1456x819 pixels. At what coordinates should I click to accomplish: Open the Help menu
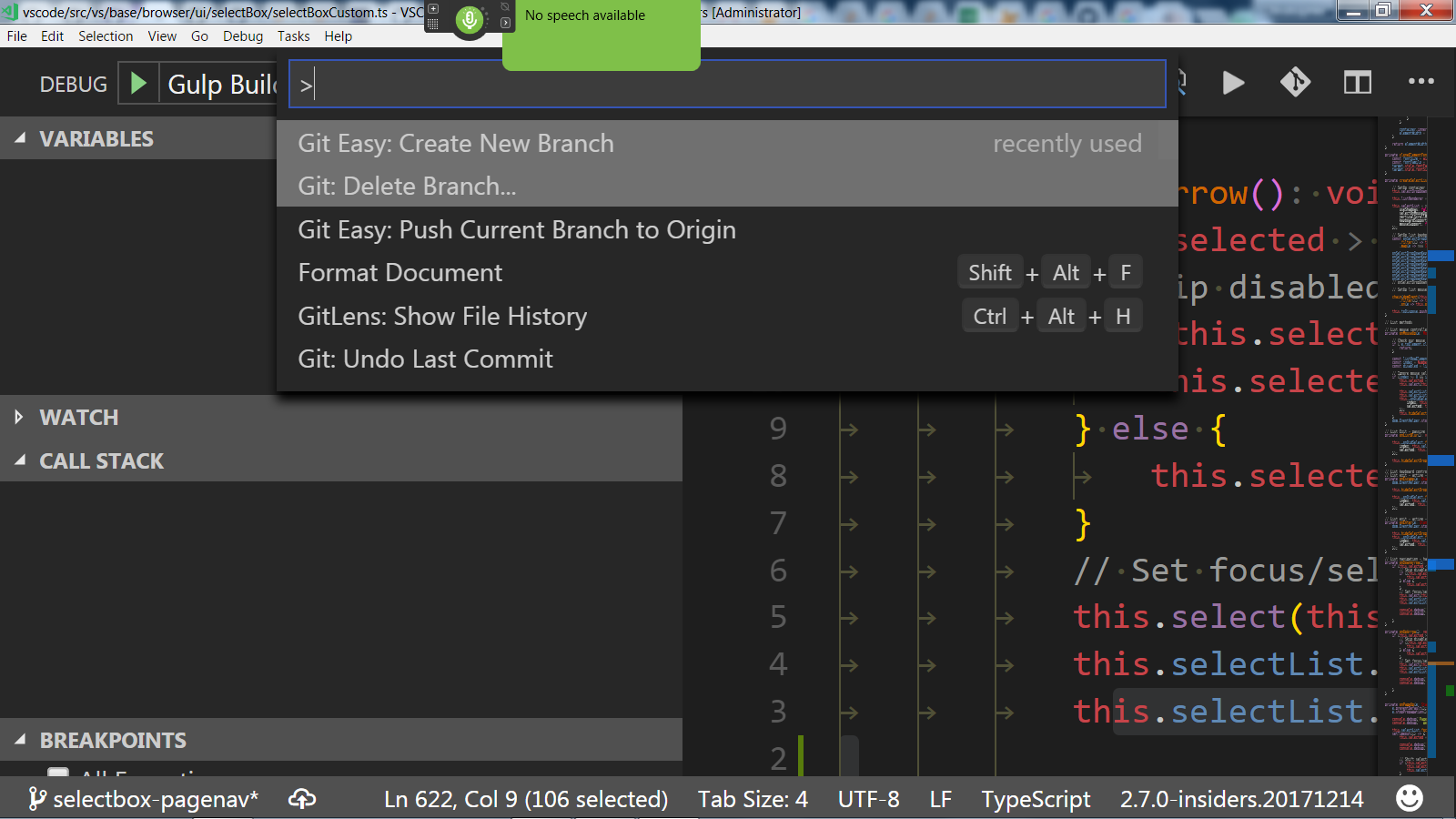(x=339, y=36)
